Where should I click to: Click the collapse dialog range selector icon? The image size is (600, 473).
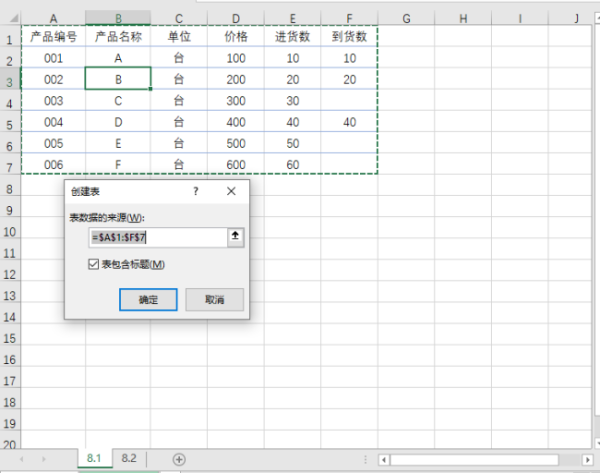click(x=235, y=237)
